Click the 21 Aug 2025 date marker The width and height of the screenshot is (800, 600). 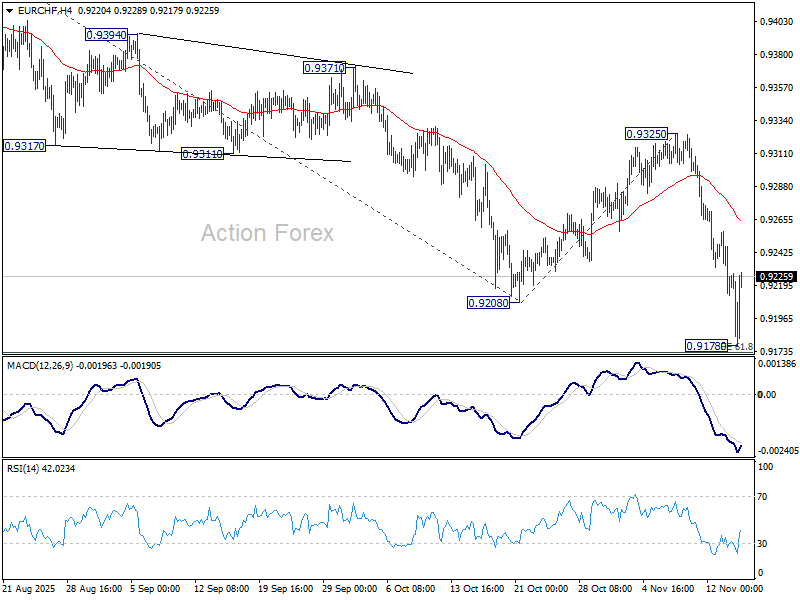click(30, 591)
